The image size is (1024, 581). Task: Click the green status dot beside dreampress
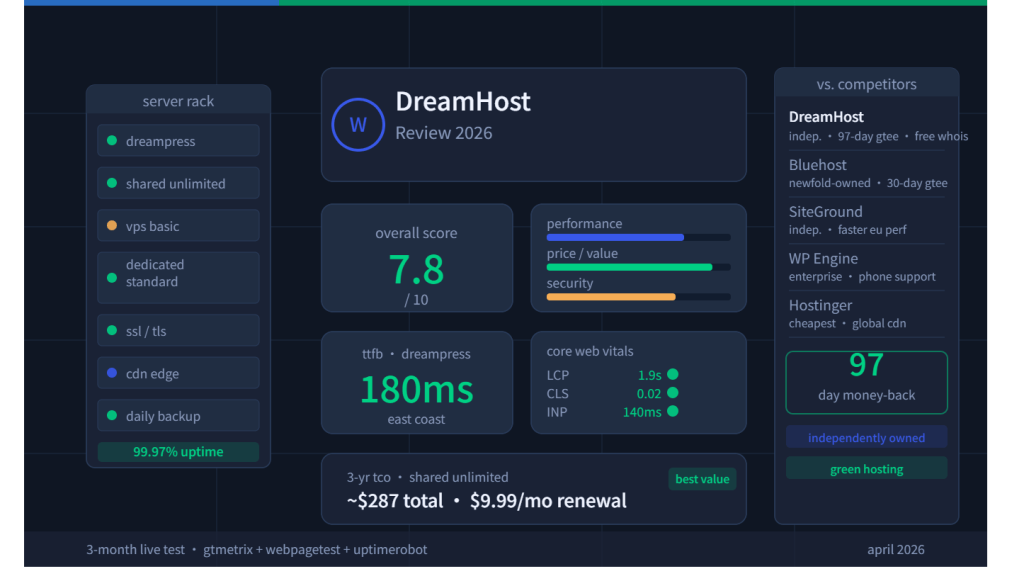pos(112,140)
